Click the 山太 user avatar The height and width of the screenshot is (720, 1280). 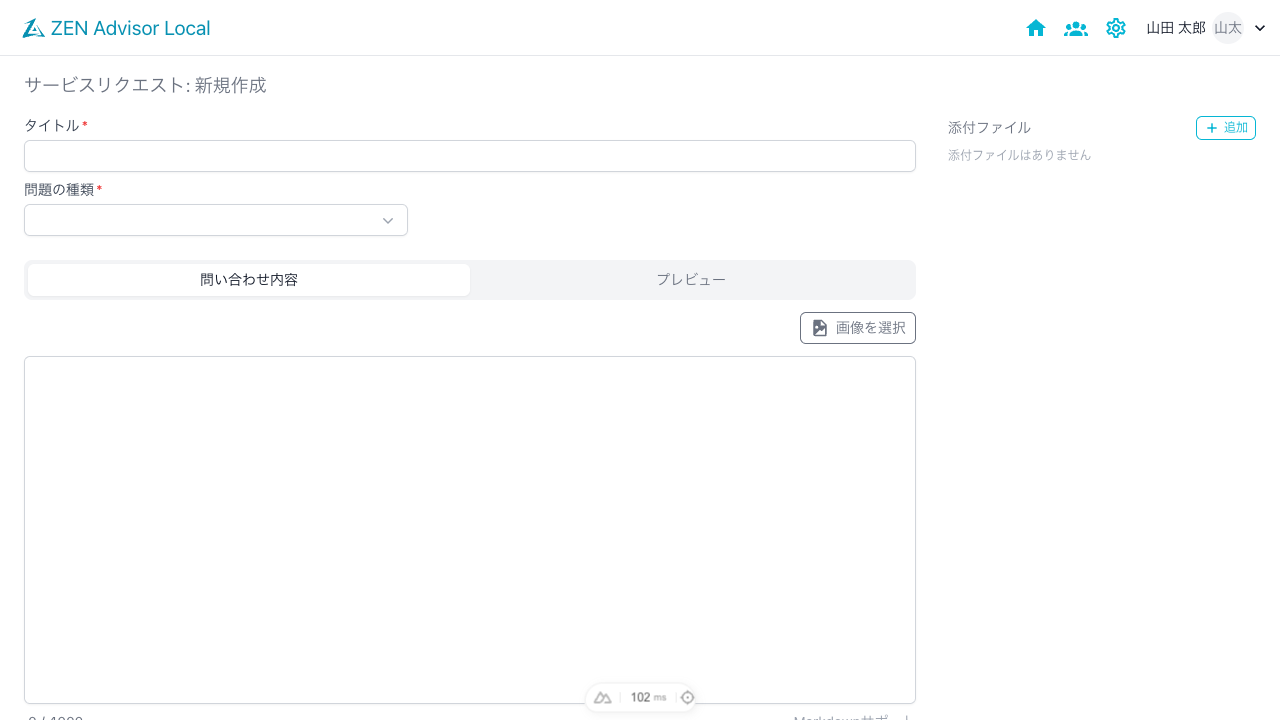pos(1228,28)
